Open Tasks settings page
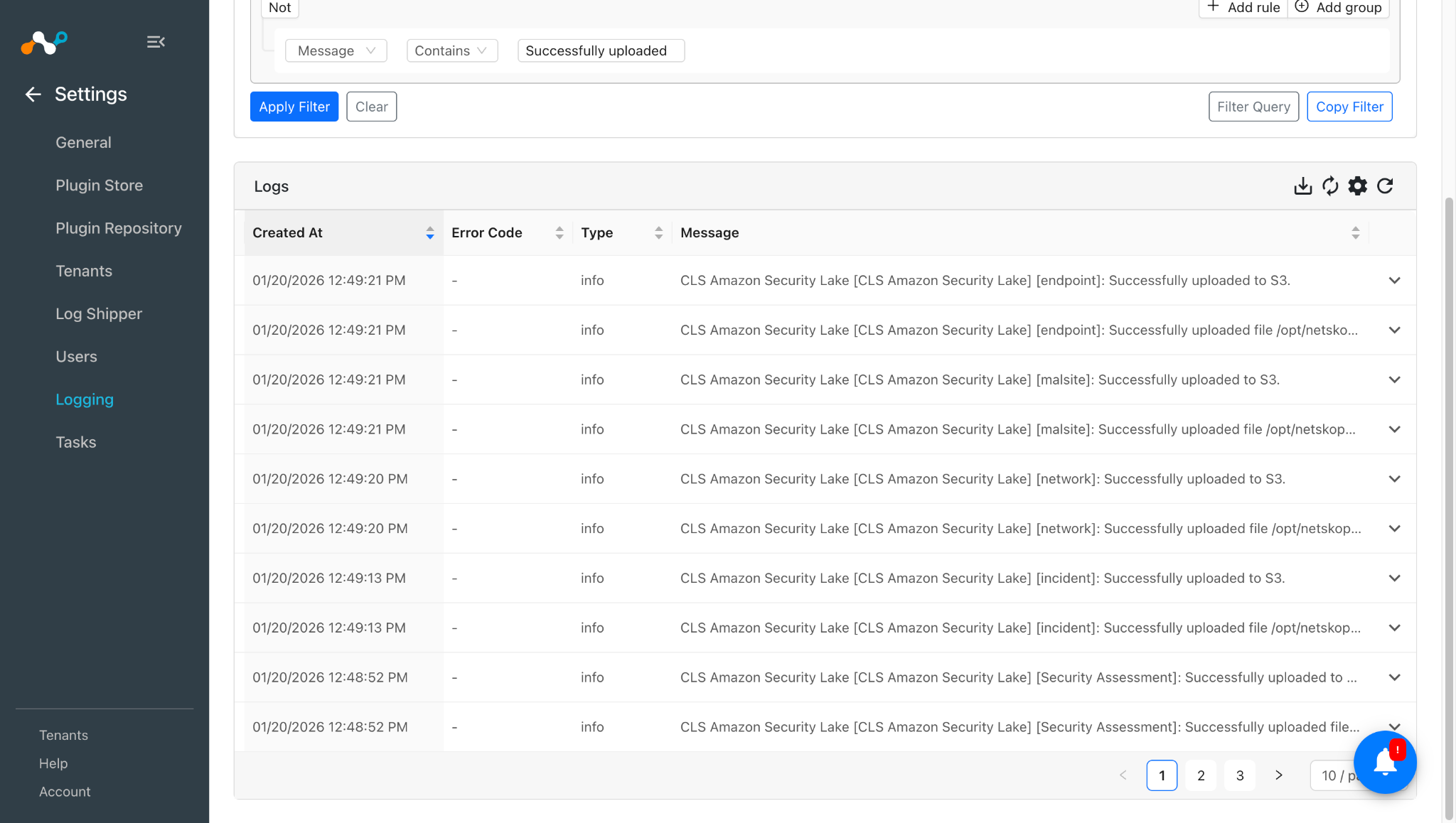1456x823 pixels. tap(75, 443)
